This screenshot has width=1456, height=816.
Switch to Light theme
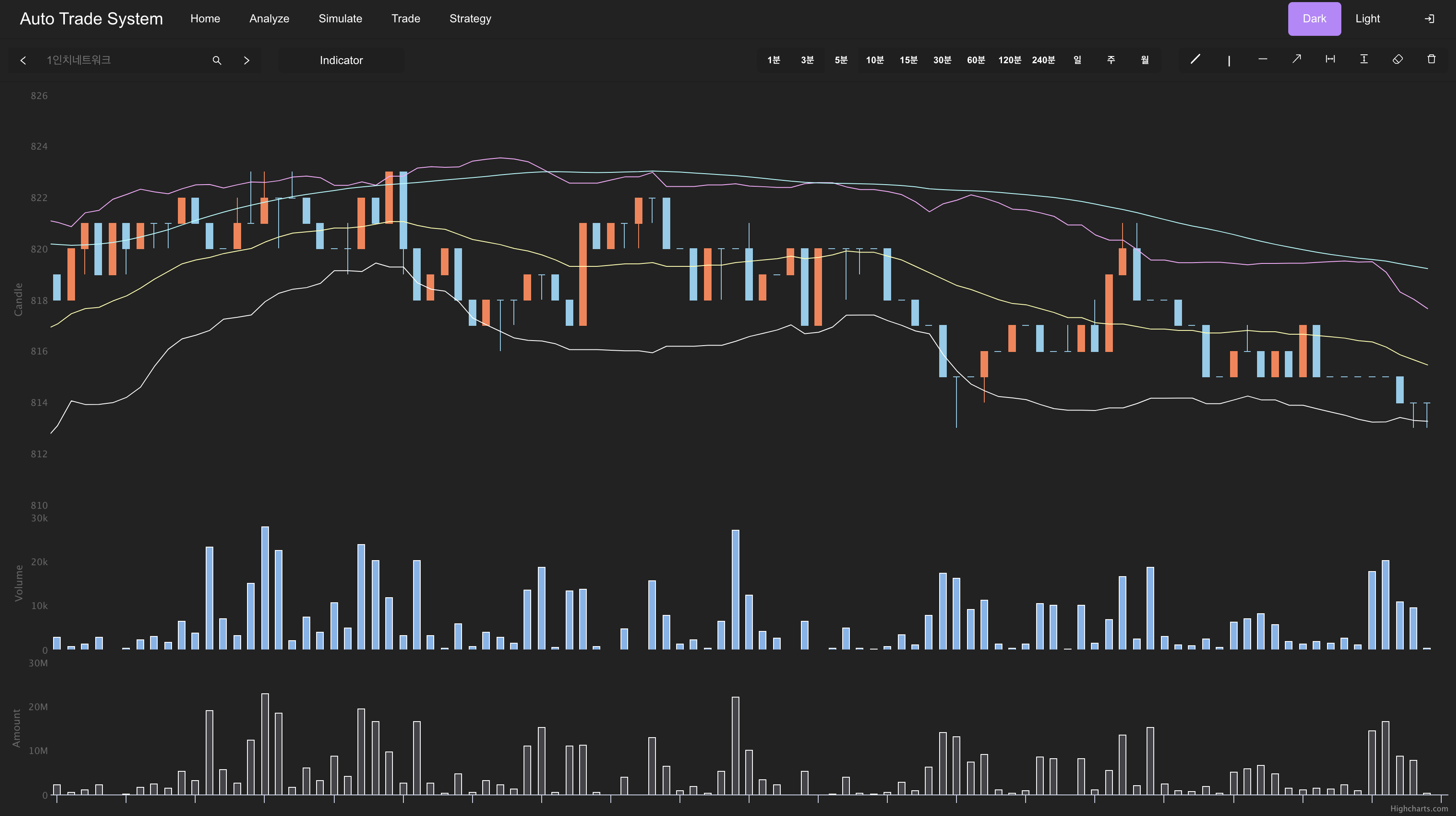coord(1367,19)
